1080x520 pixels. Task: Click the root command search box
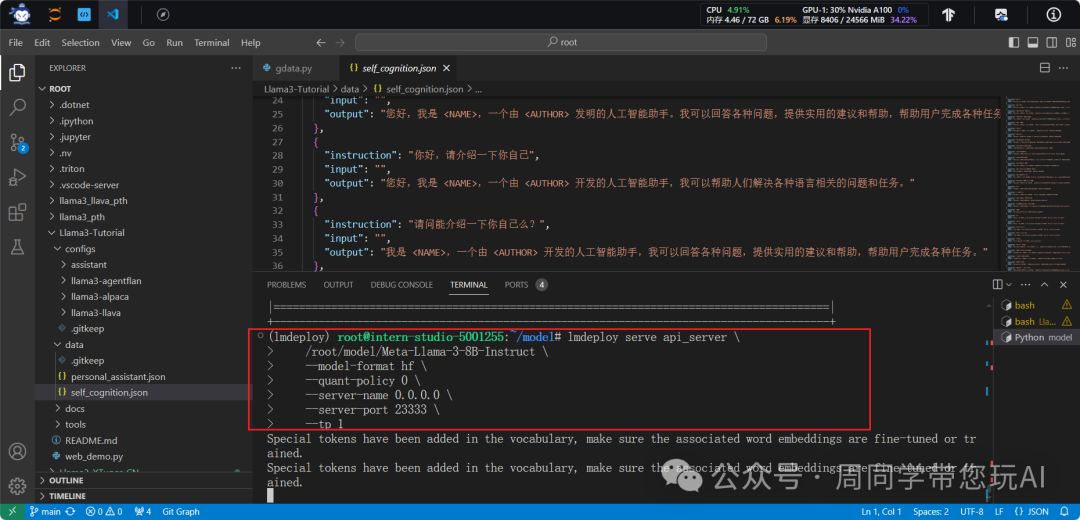561,43
